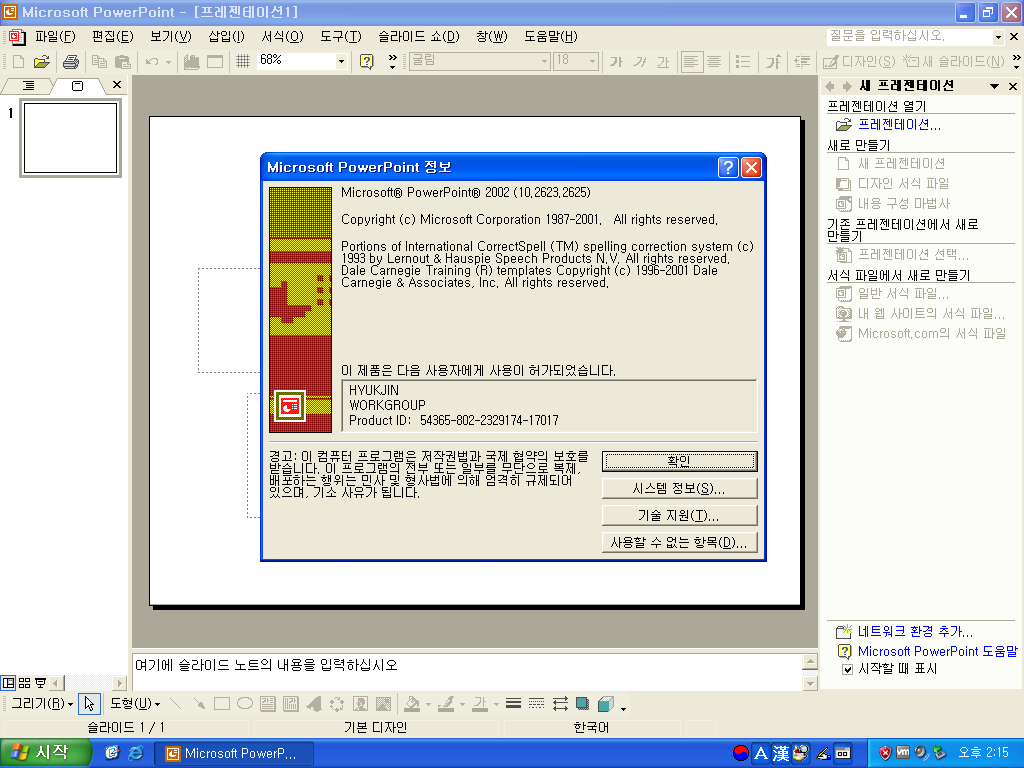The height and width of the screenshot is (768, 1024).
Task: Expand the Undo history dropdown arrow
Action: coord(168,61)
